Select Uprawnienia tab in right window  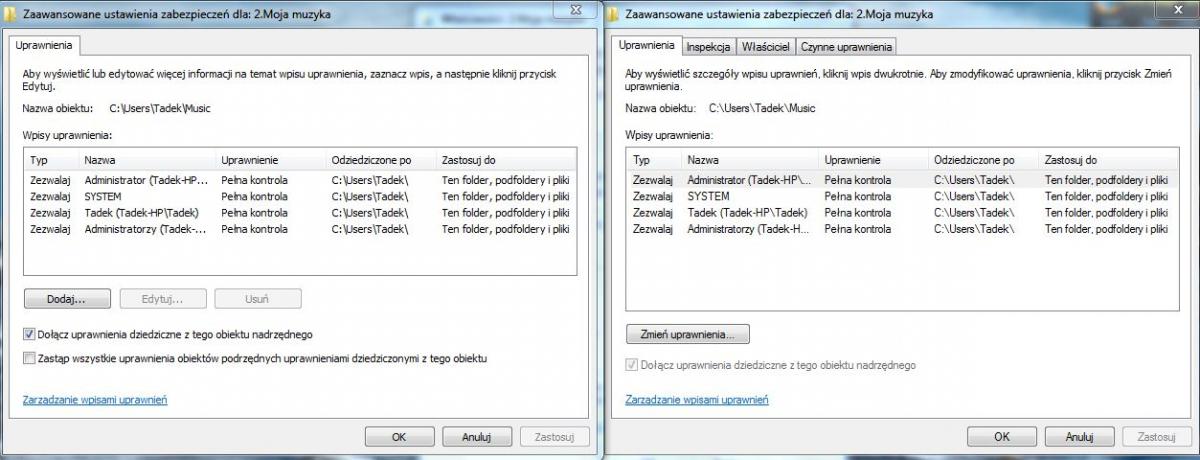[647, 45]
